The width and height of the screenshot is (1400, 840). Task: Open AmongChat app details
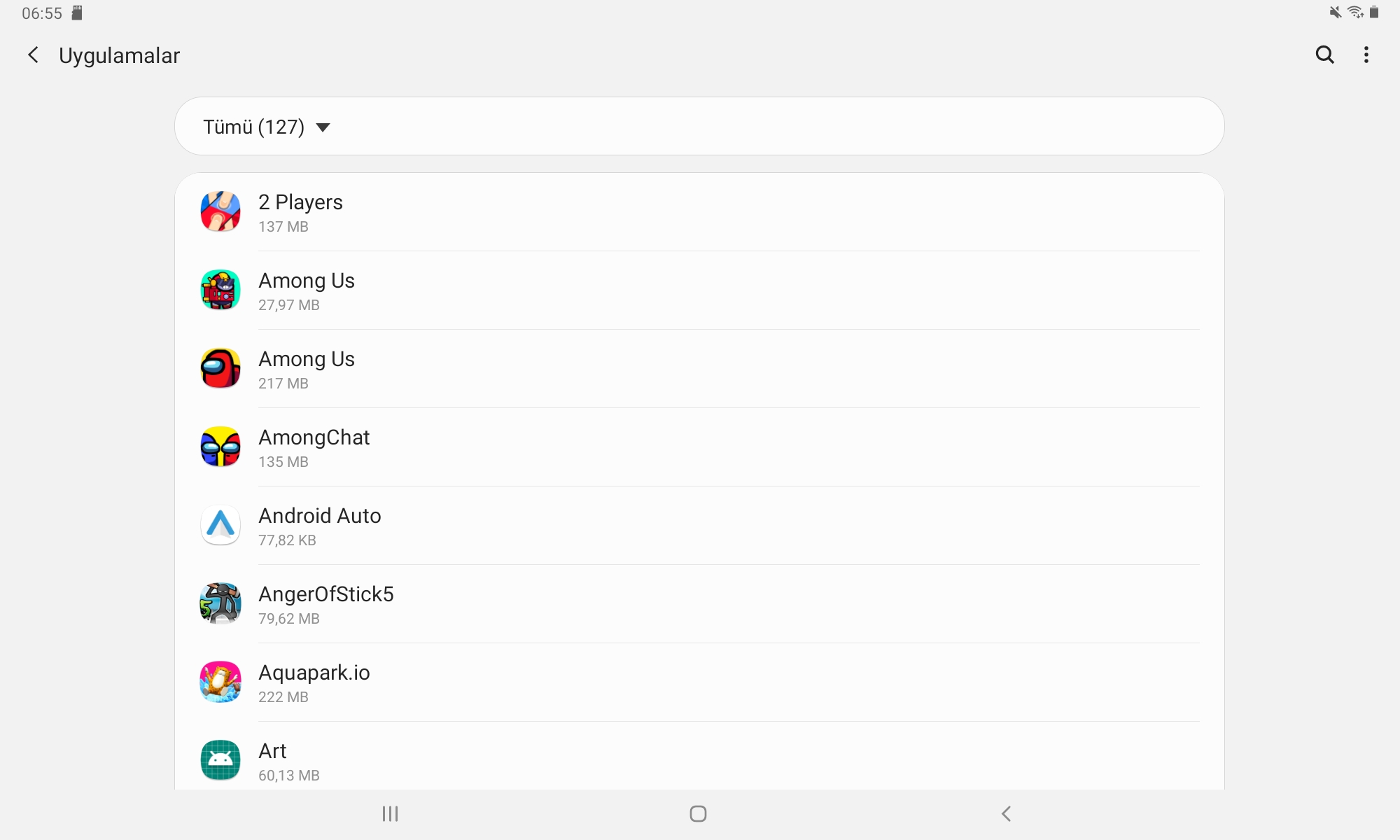(699, 447)
